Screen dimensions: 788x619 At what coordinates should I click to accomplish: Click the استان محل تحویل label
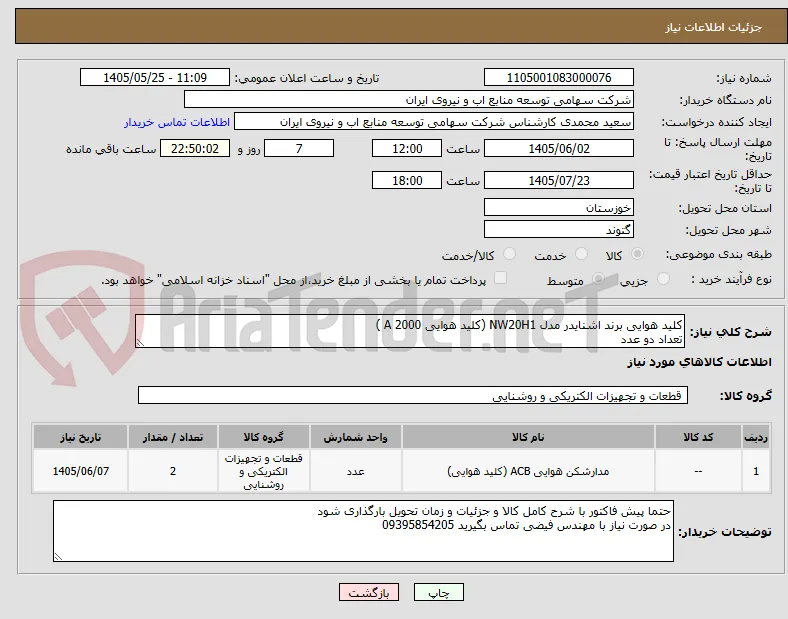pyautogui.click(x=725, y=208)
